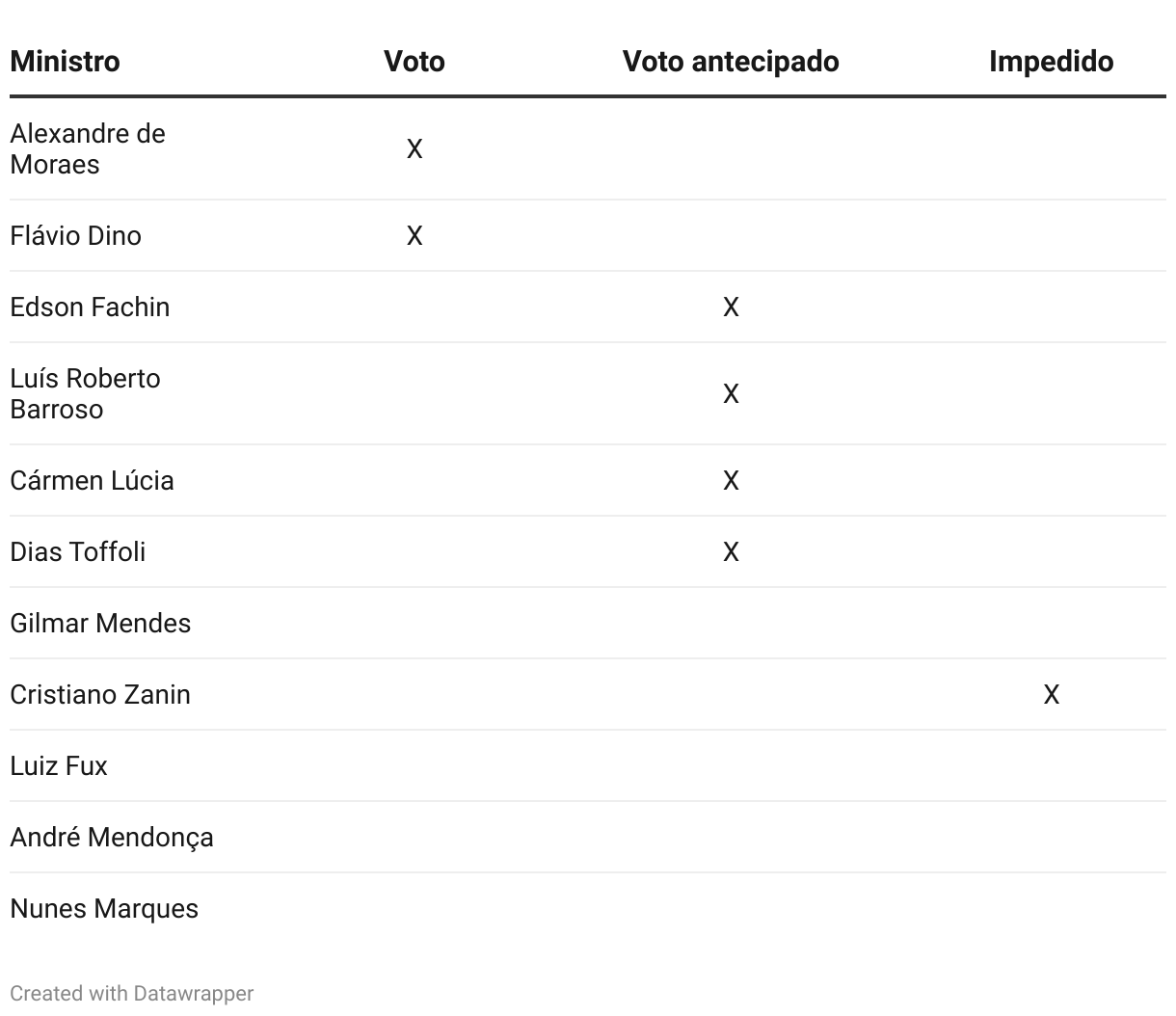Open the Created with Datawrapper link

(132, 993)
